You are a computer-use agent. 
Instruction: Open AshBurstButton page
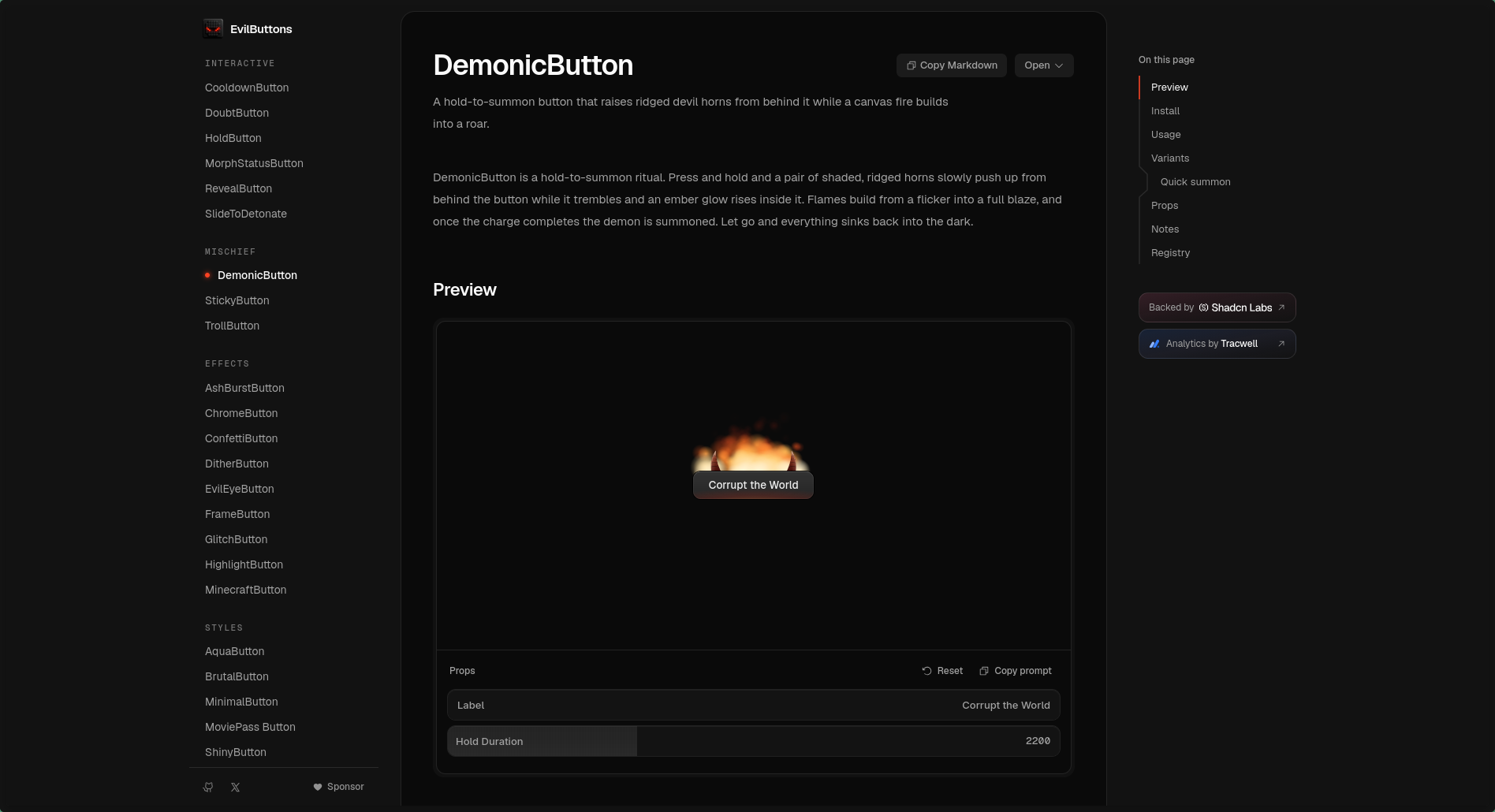point(244,388)
